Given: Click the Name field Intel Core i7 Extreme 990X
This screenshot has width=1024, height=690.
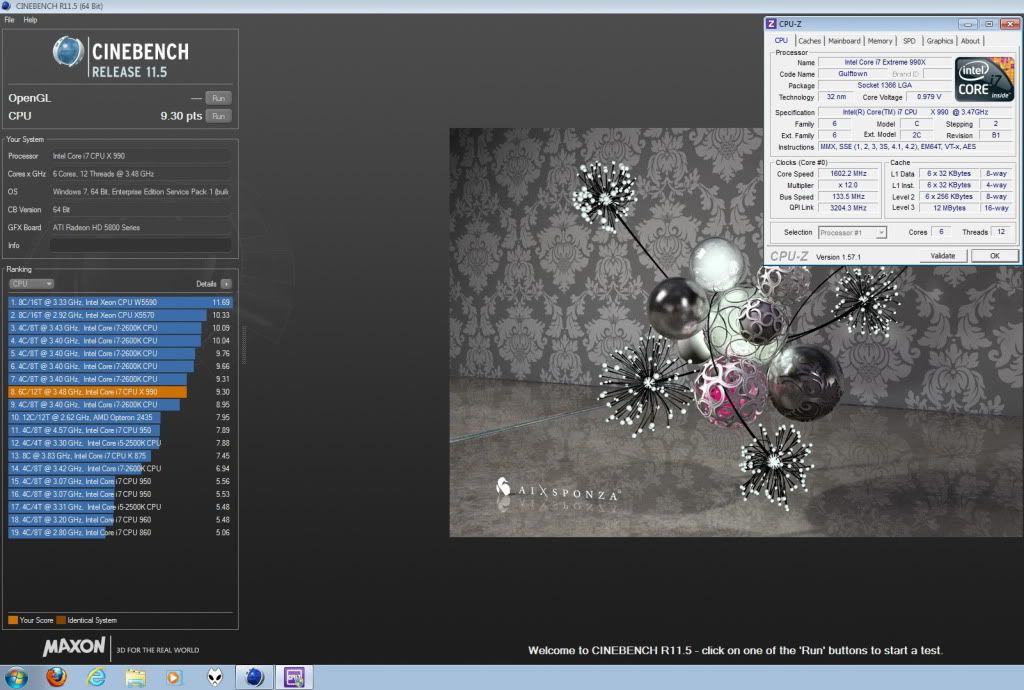Looking at the screenshot, I should click(x=885, y=62).
